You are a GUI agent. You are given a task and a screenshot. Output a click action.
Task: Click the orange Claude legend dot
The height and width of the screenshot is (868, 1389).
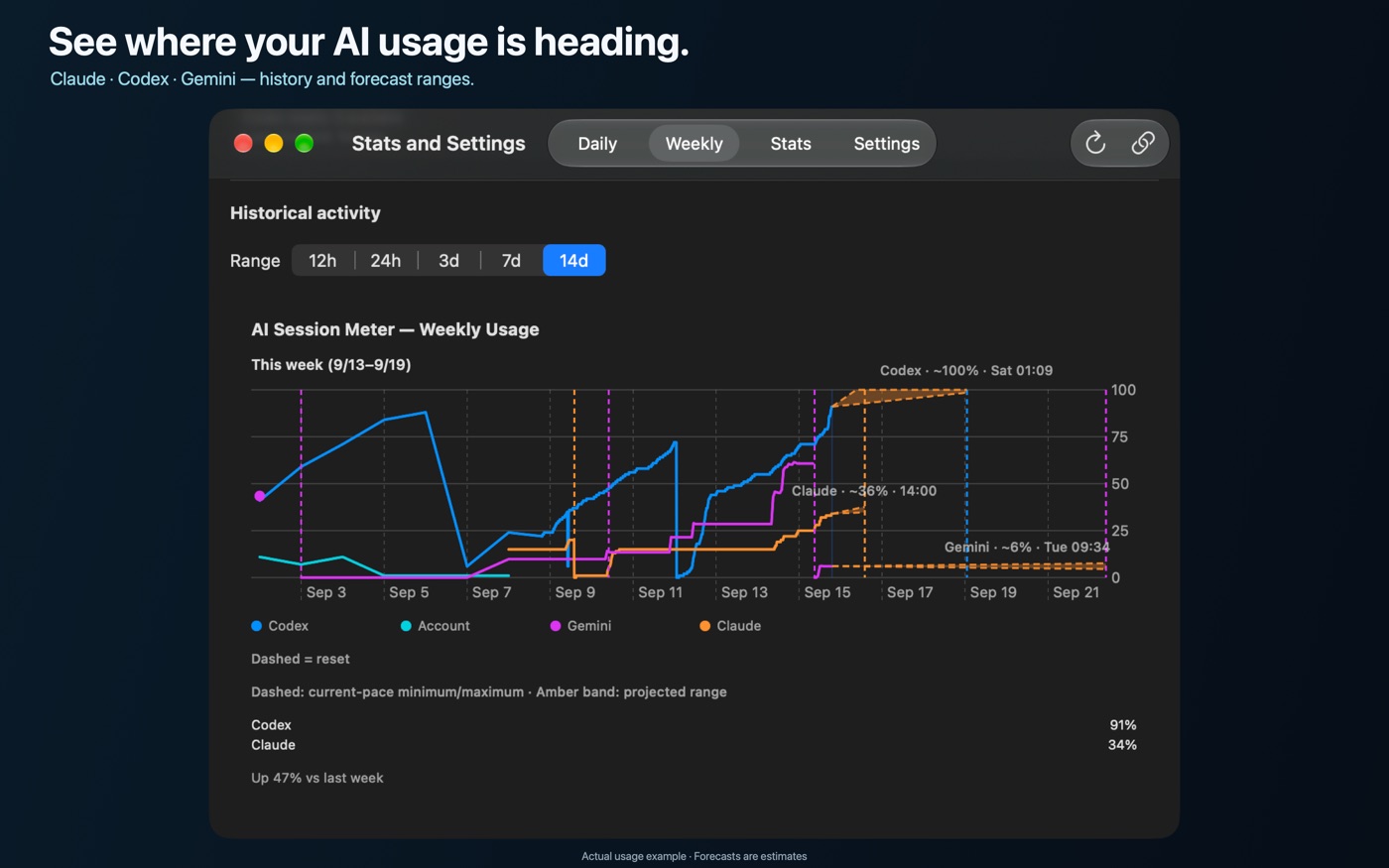pos(704,626)
